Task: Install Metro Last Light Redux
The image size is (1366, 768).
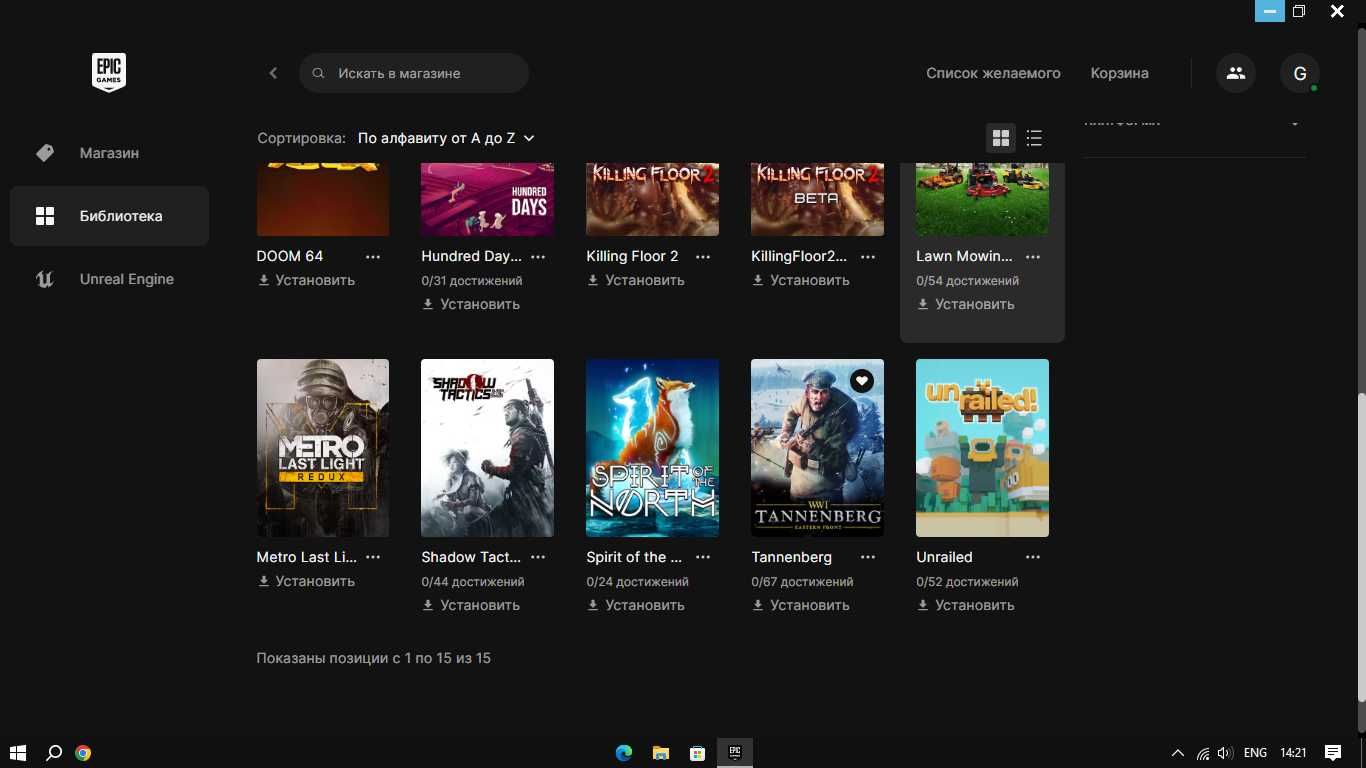Action: coord(306,581)
